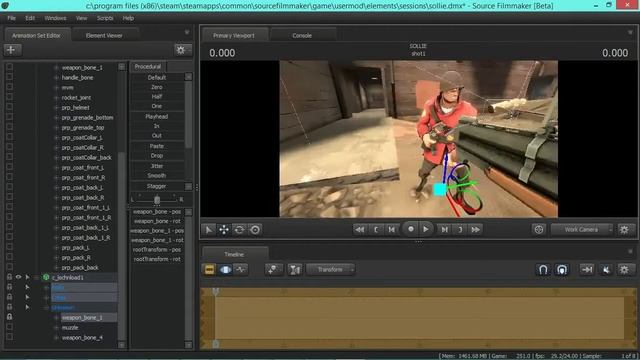The height and width of the screenshot is (360, 640).
Task: Click the camera target crosshair icon
Action: point(539,230)
